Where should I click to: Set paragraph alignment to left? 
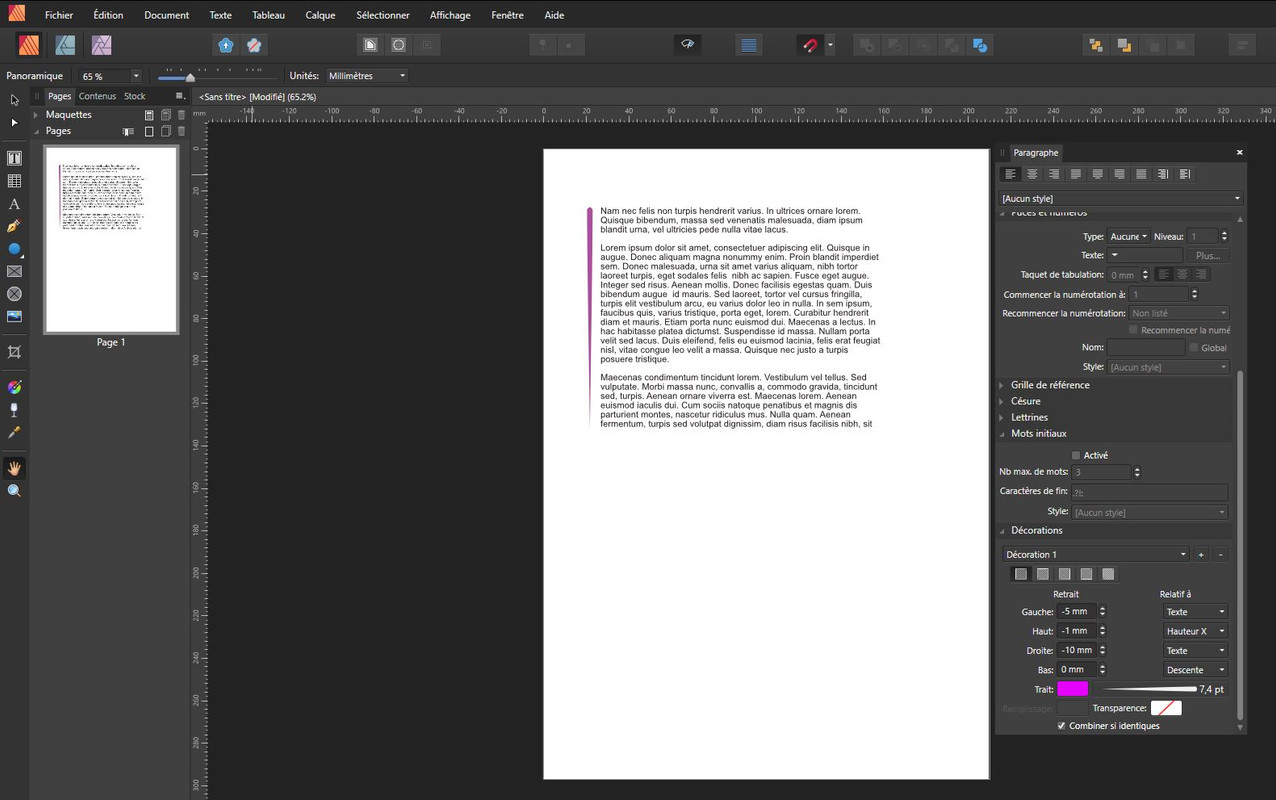(1011, 174)
